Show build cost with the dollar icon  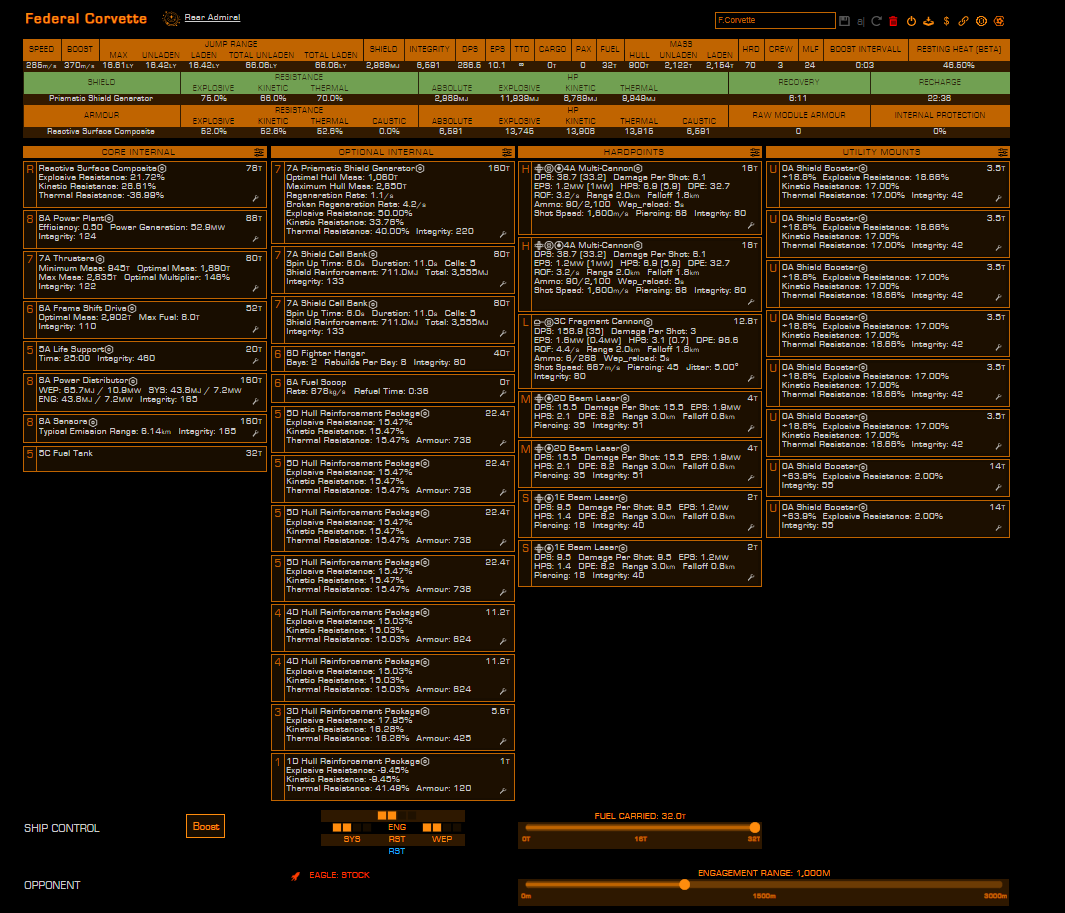(946, 21)
